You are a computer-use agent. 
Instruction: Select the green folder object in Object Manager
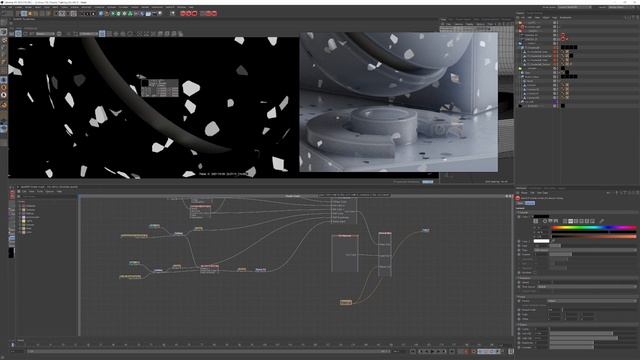point(520,68)
